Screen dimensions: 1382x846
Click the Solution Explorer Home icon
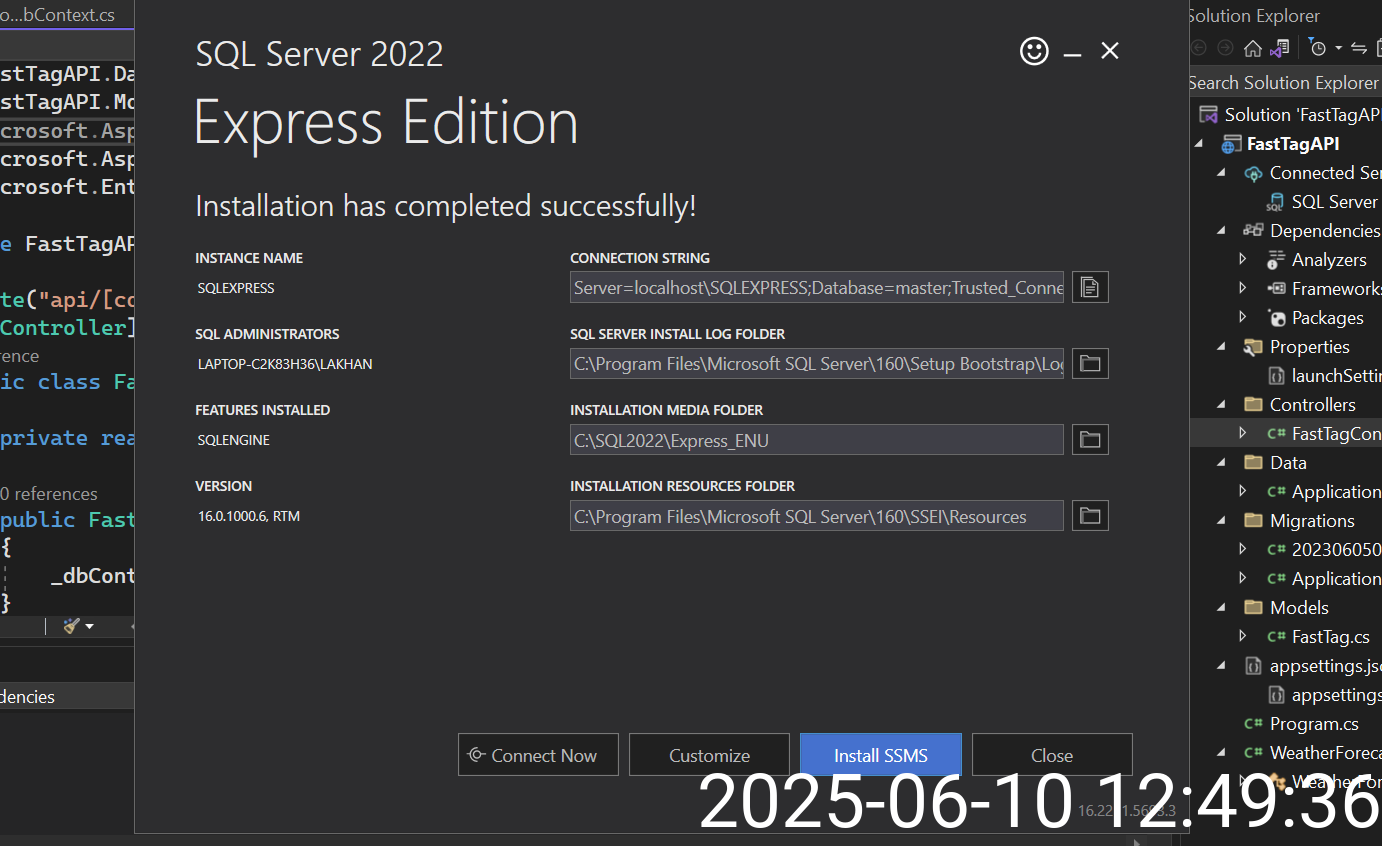click(1252, 48)
